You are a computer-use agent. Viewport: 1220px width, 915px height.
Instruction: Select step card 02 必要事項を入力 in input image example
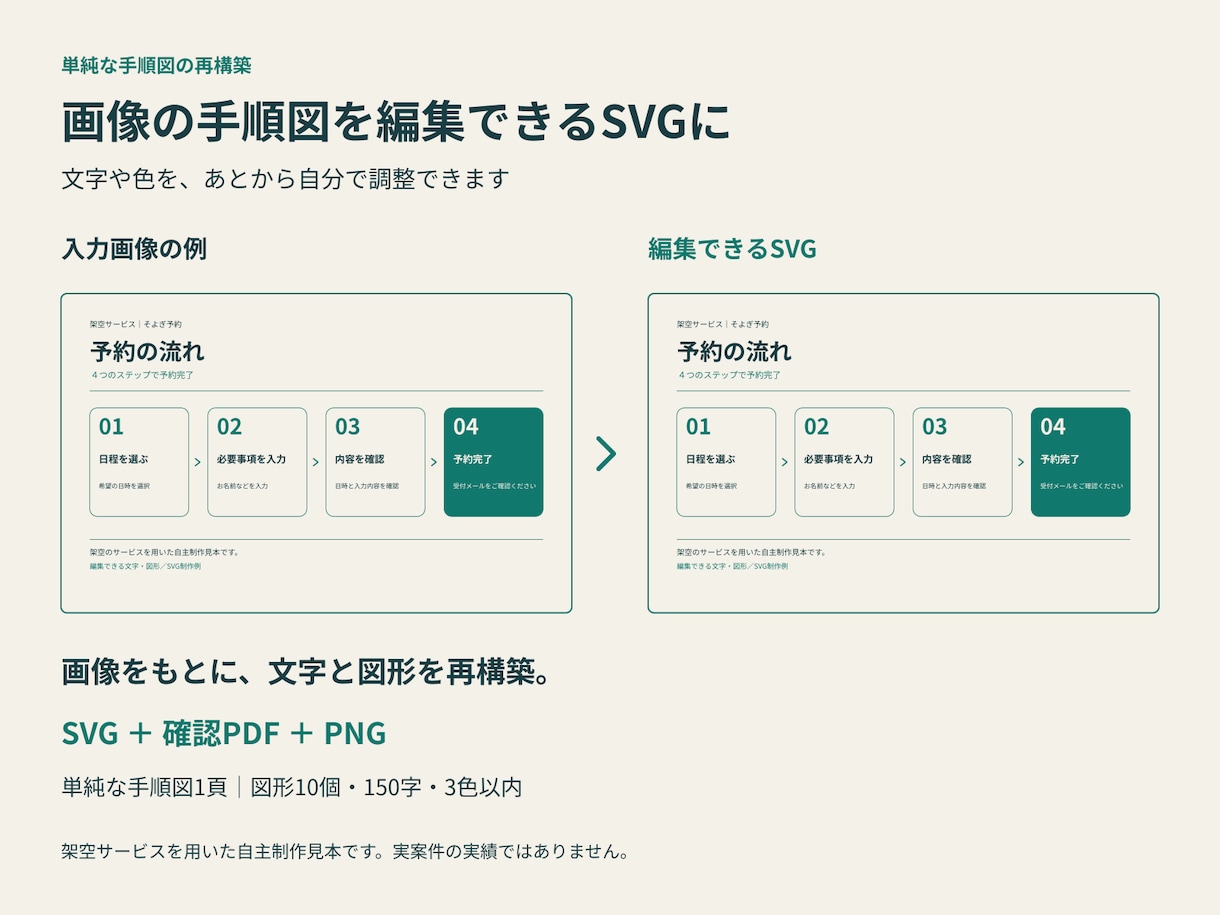click(x=257, y=462)
